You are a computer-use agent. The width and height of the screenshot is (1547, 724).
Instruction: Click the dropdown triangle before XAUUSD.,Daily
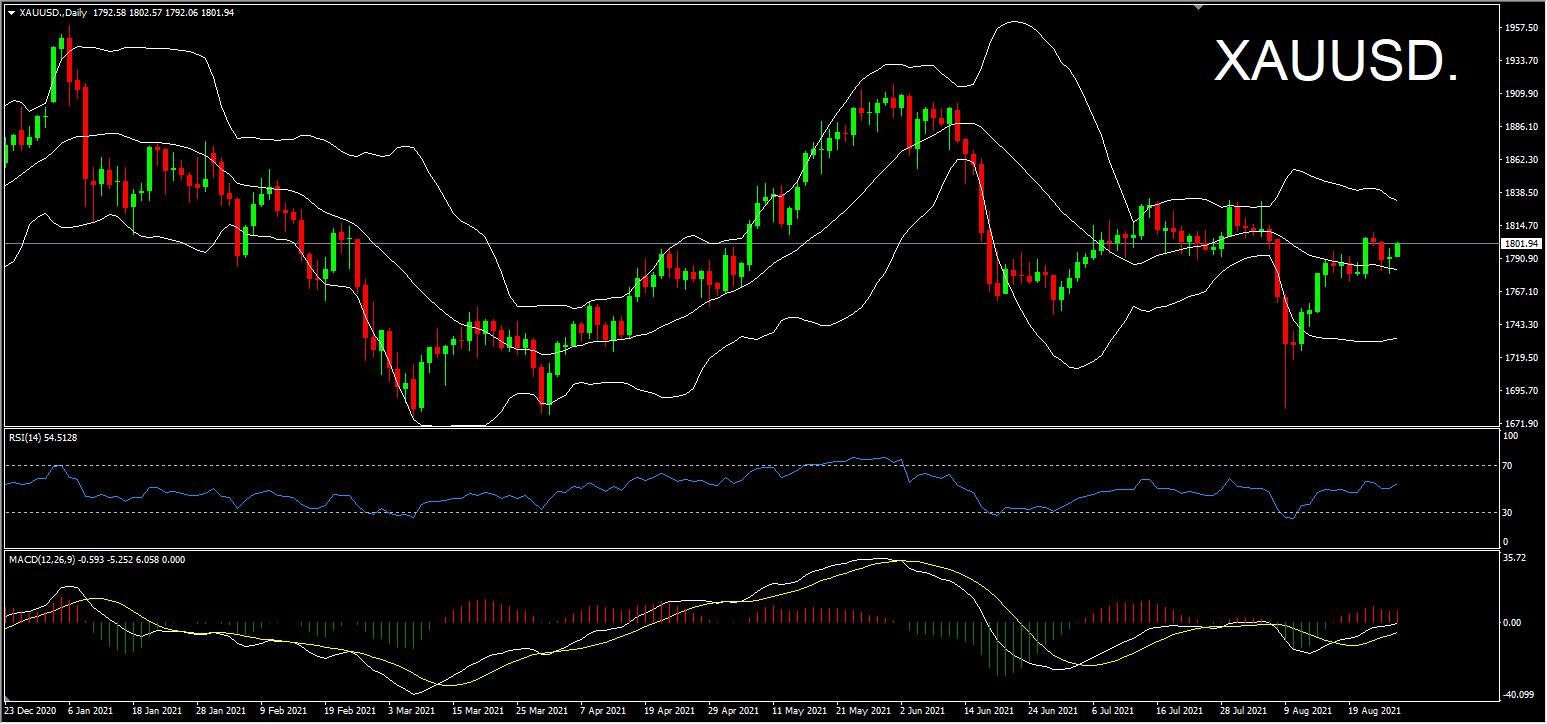11,13
